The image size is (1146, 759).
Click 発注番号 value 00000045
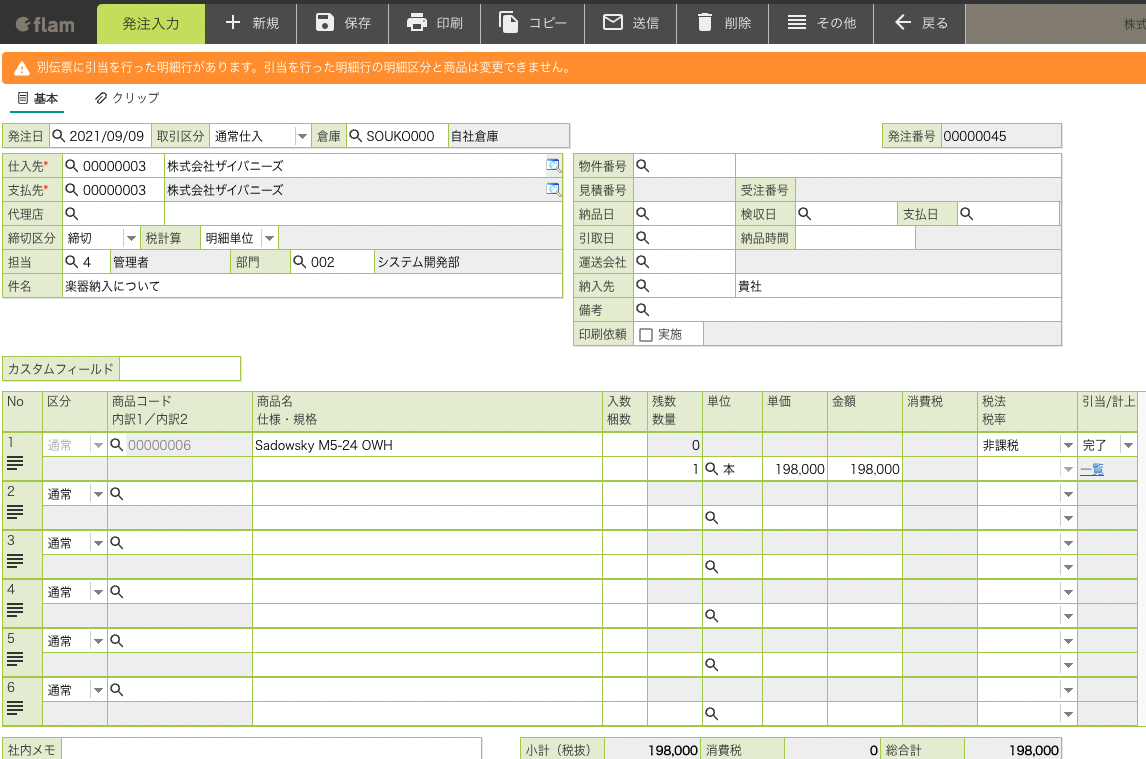coord(974,136)
